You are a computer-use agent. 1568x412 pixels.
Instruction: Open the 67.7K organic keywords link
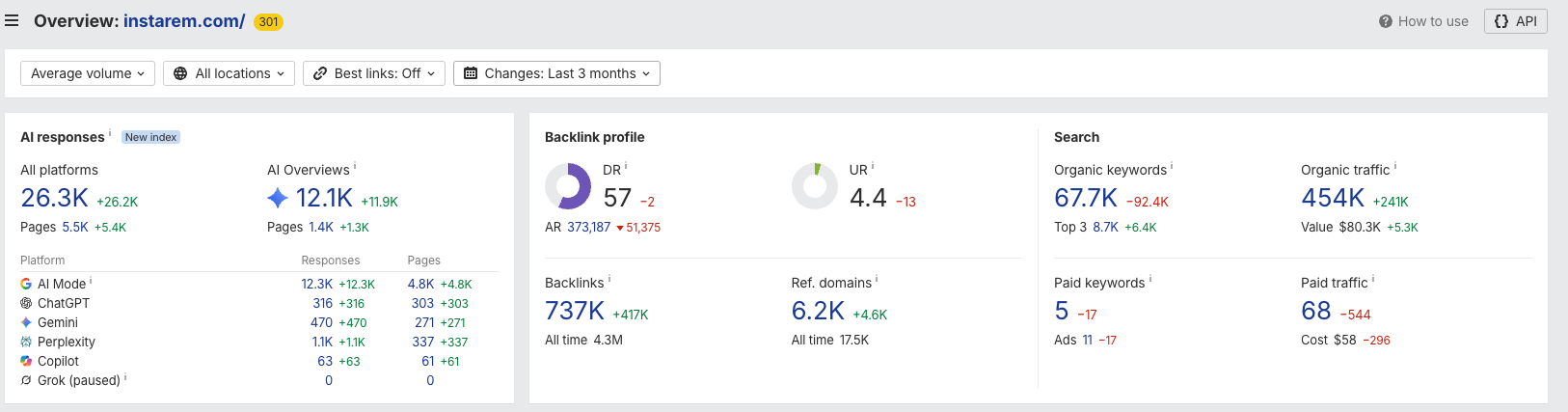point(1086,198)
